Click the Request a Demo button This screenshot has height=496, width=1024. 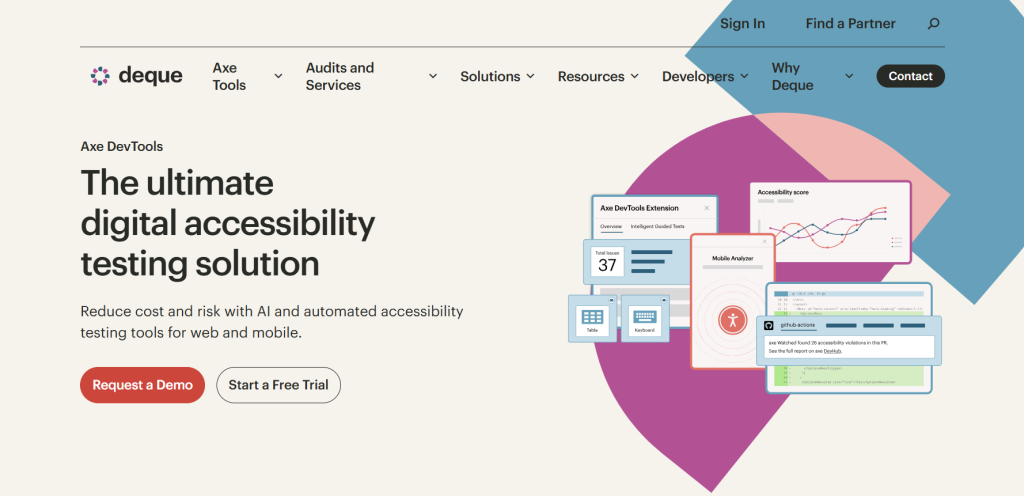pyautogui.click(x=142, y=385)
